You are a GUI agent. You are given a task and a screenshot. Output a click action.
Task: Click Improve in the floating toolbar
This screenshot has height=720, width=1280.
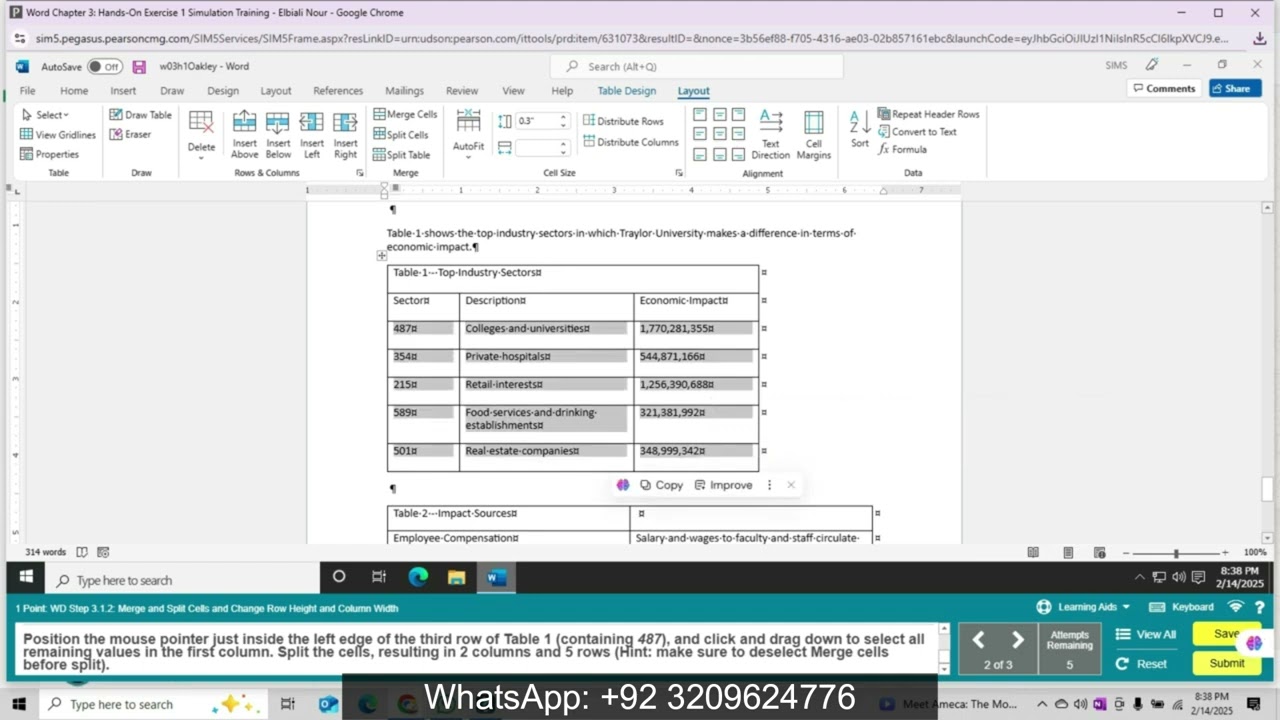[723, 485]
